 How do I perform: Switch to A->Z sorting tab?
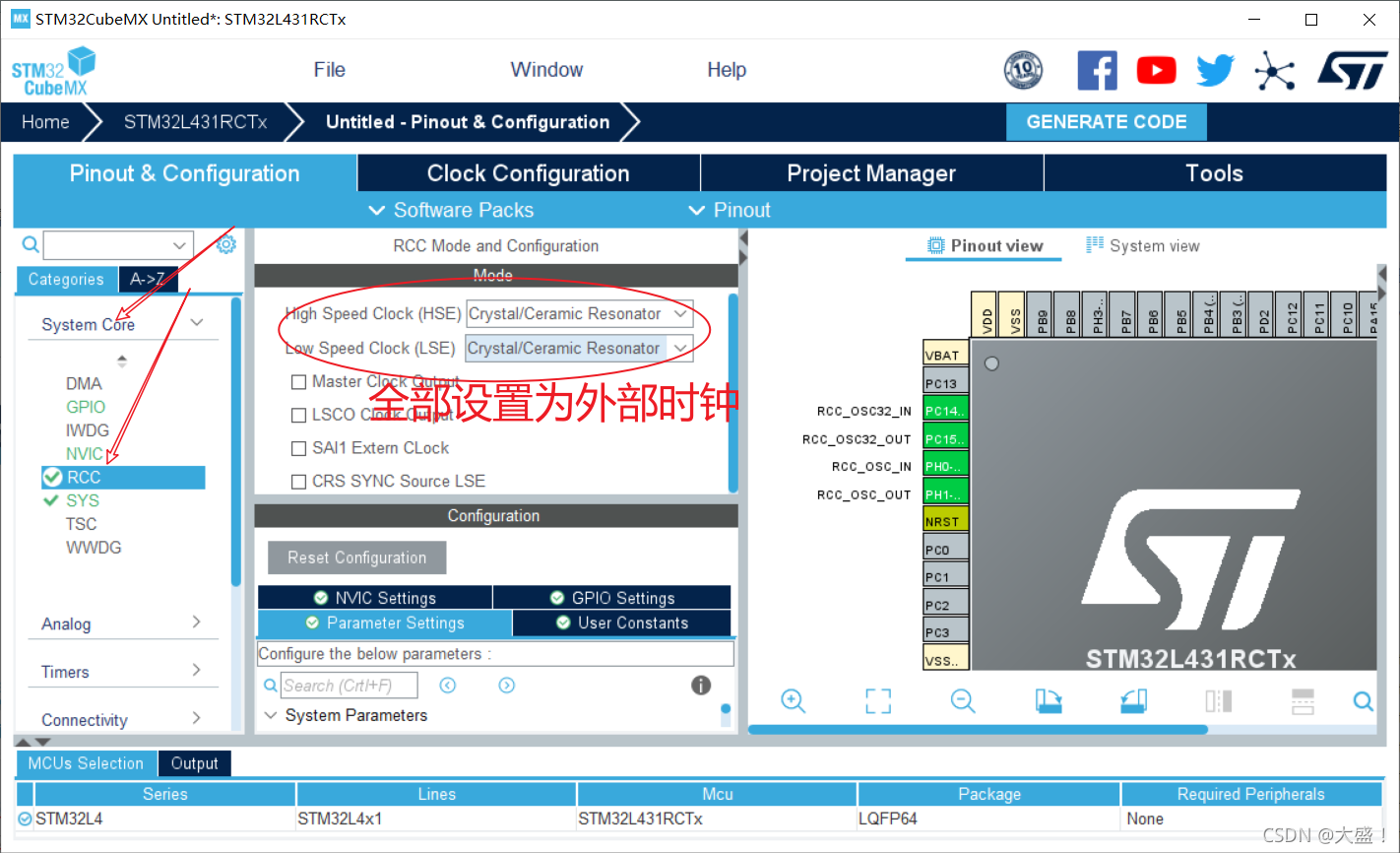click(148, 280)
